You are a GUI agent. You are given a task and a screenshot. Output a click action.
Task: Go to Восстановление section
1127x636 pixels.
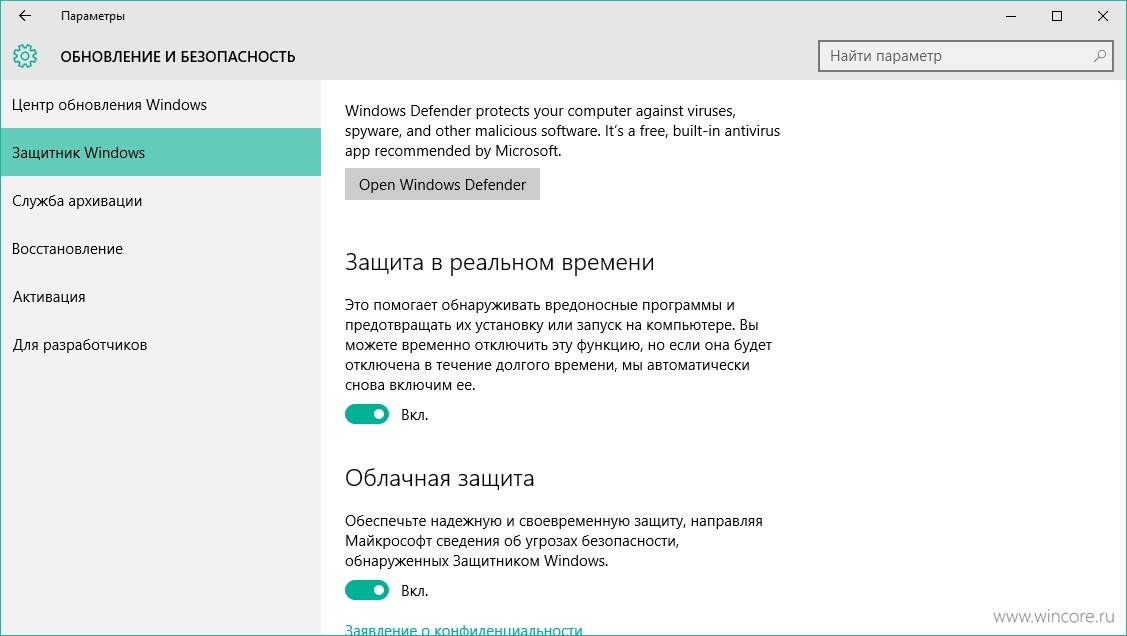coord(160,249)
